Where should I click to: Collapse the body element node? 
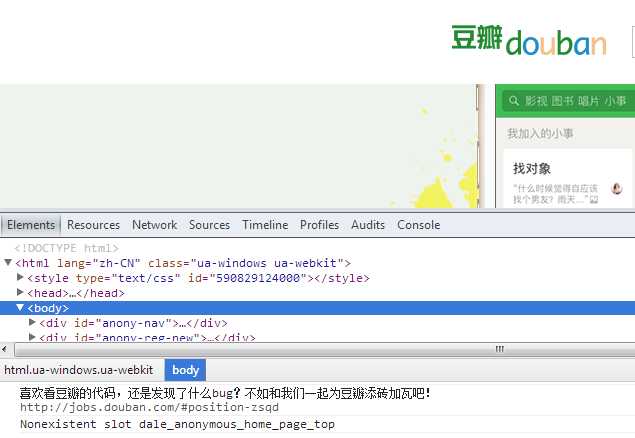[20, 308]
